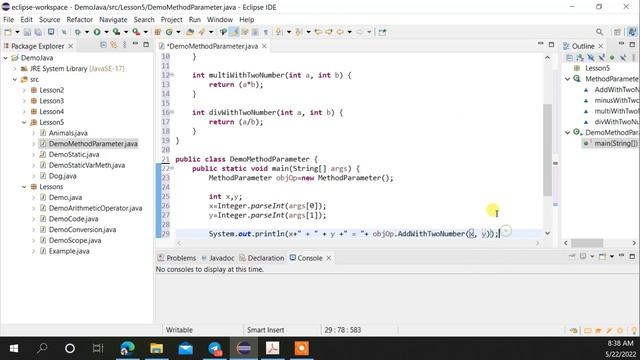Click the New Java Package icon
640x360 pixels.
click(x=158, y=32)
